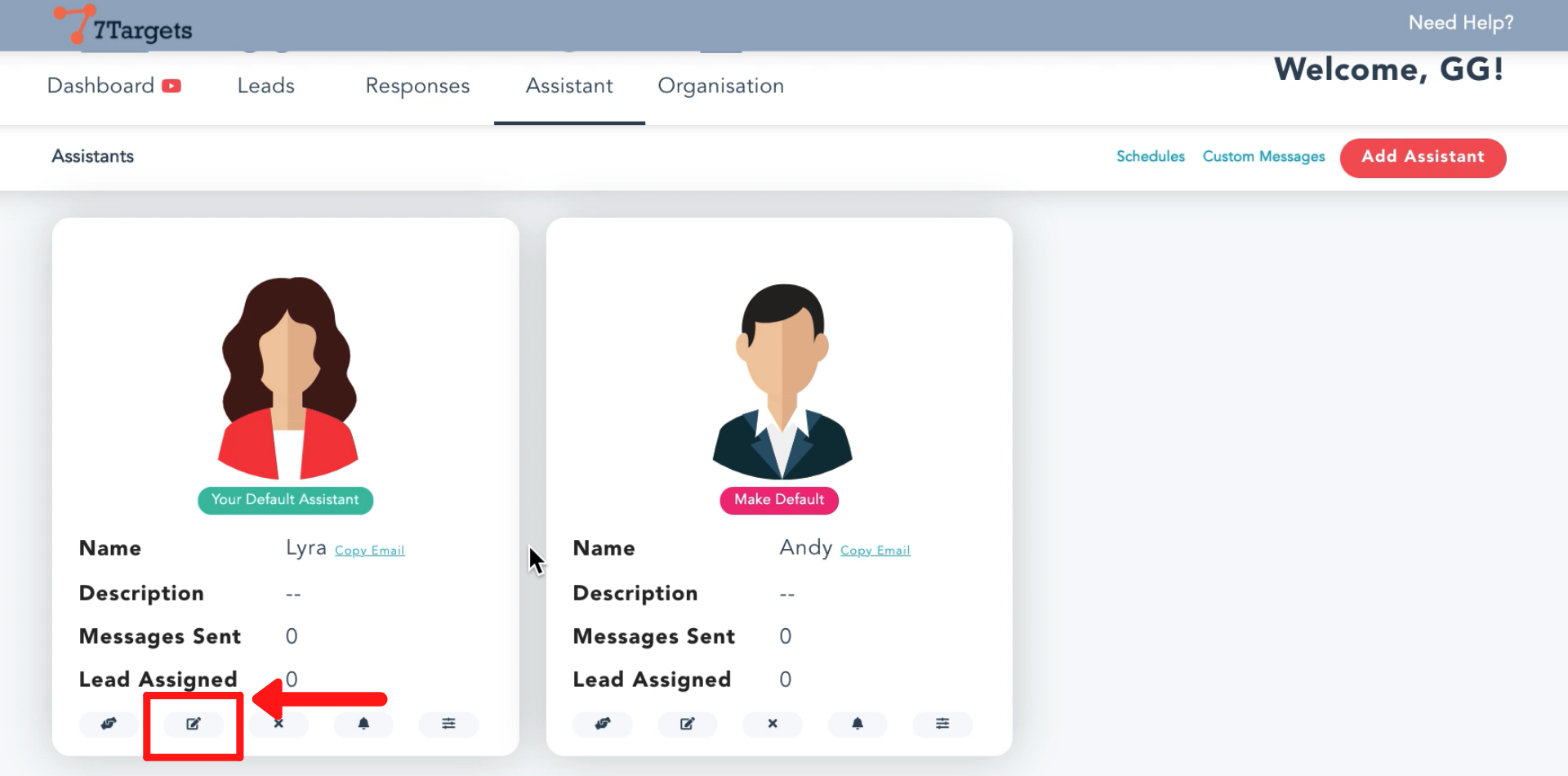Click the handshake icon on Lyra's card
Viewport: 1568px width, 776px height.
coord(109,724)
